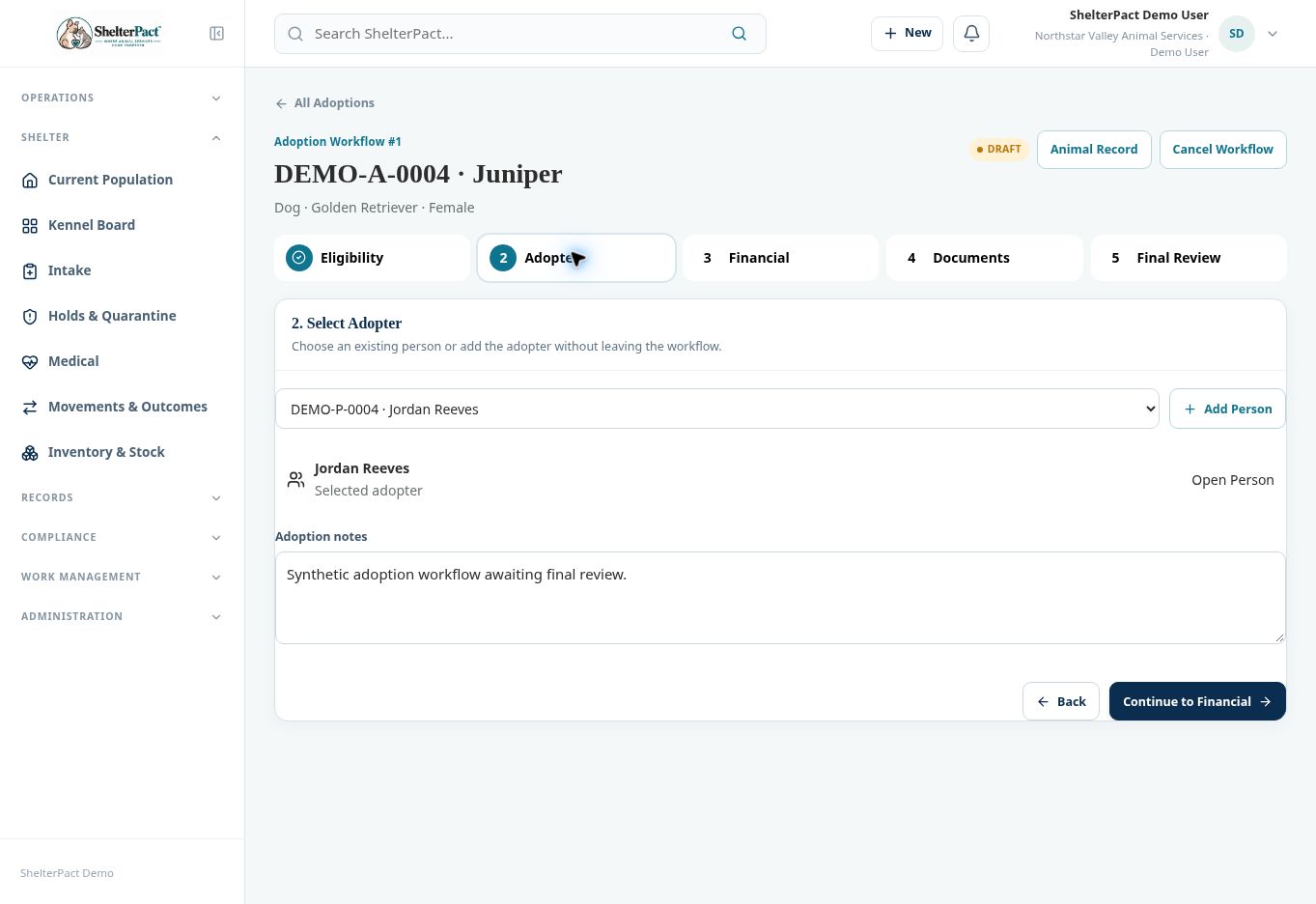Select the Adopter step tab
Image resolution: width=1316 pixels, height=904 pixels.
pyautogui.click(x=576, y=258)
